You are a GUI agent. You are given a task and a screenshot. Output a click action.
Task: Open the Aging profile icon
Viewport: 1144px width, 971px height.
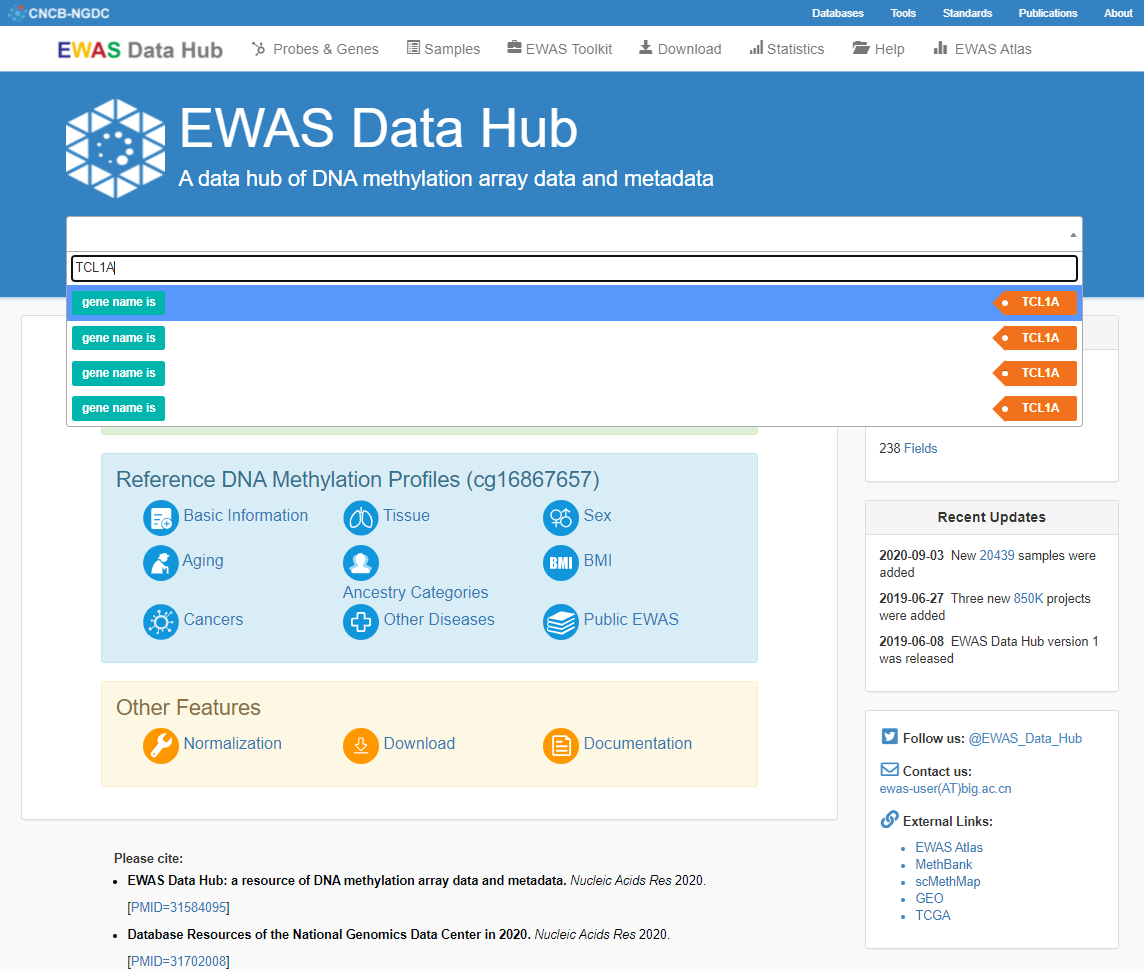(x=161, y=563)
